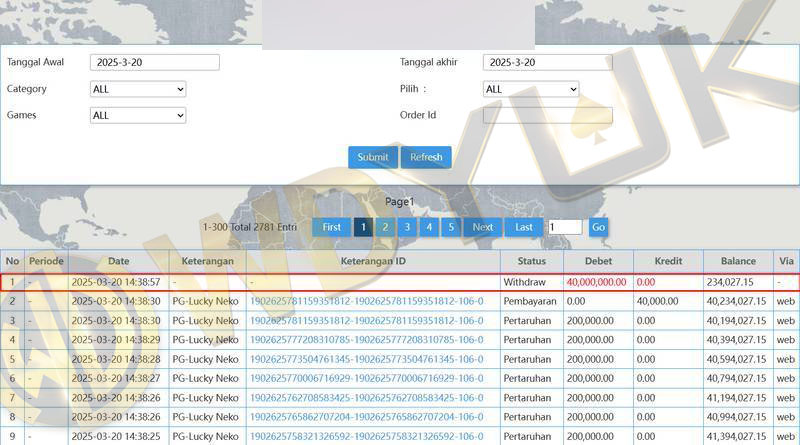Screen dimensions: 800x445
Task: Click the Balance column header
Action: [738, 261]
